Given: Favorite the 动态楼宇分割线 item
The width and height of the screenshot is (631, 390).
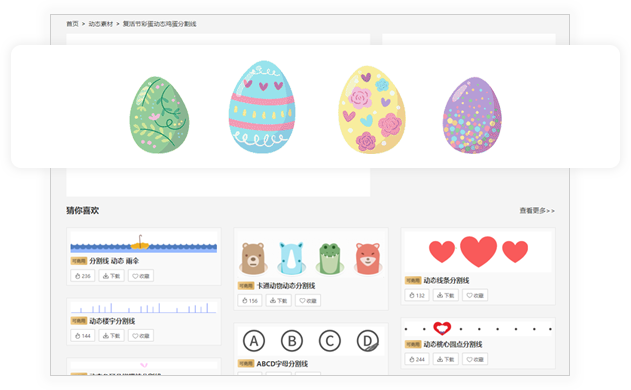Looking at the screenshot, I should coord(141,336).
